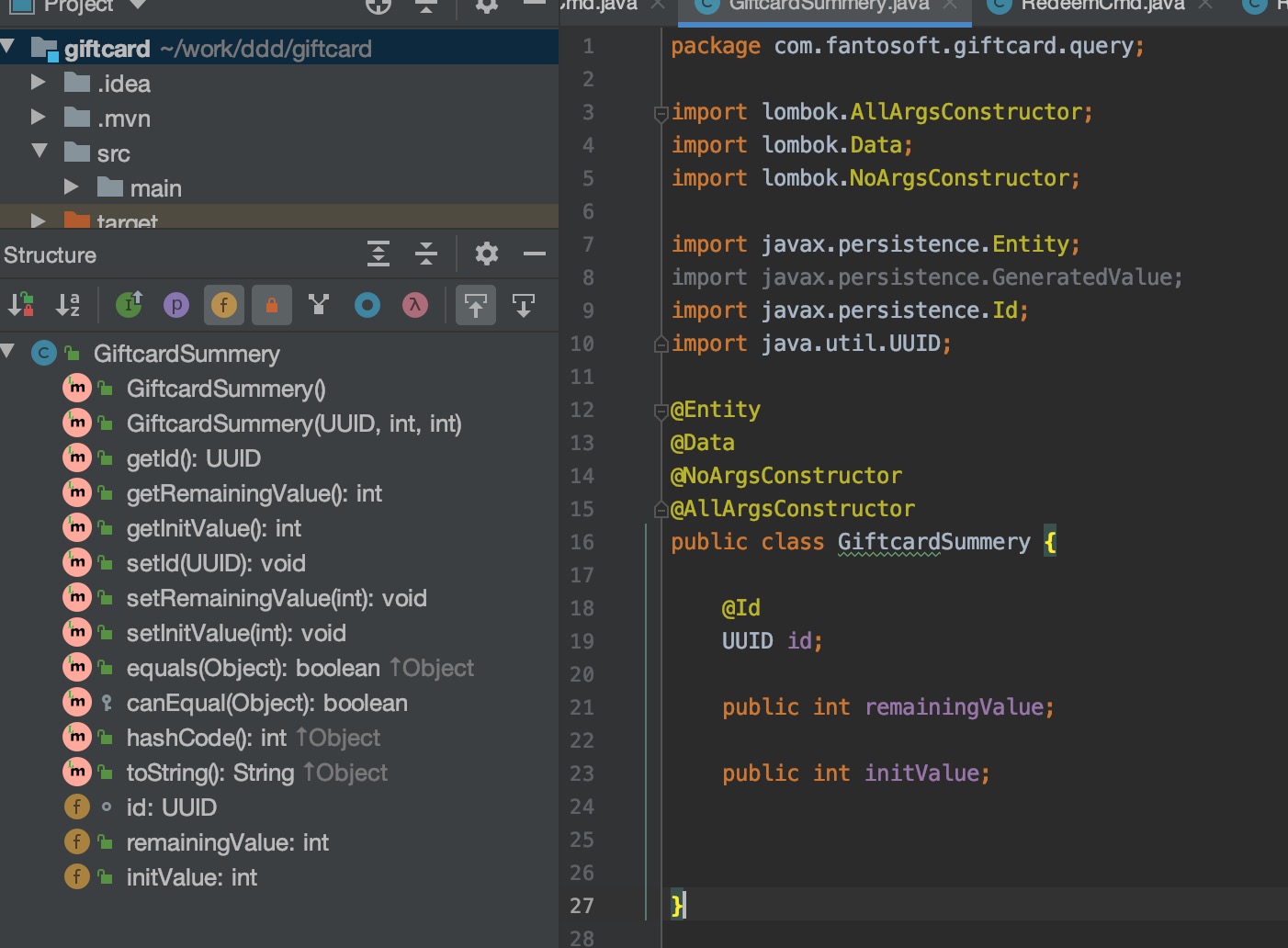Collapse the src folder
This screenshot has height=948, width=1288.
click(x=40, y=152)
